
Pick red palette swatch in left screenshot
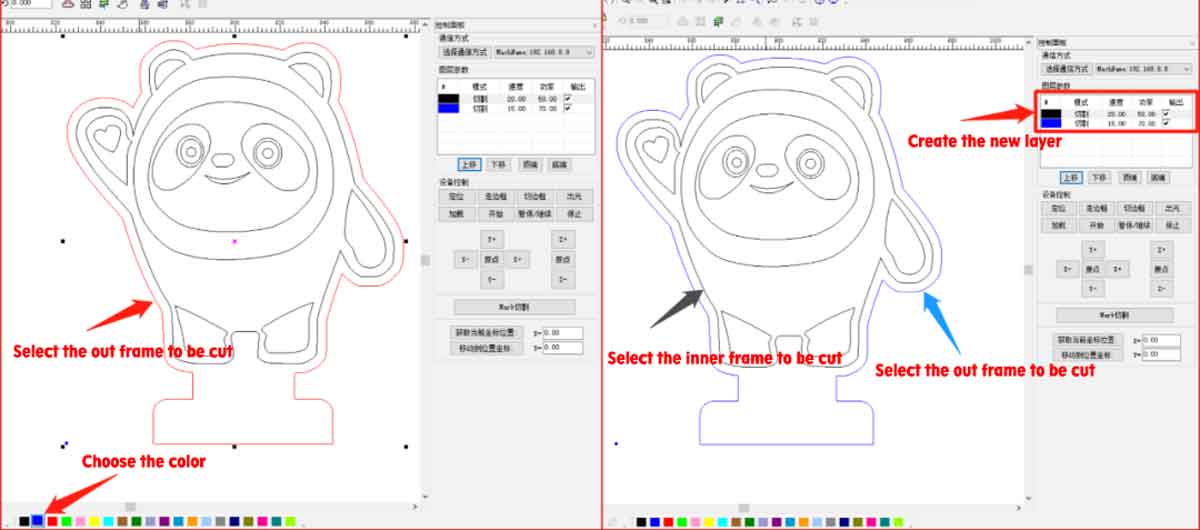pos(52,521)
